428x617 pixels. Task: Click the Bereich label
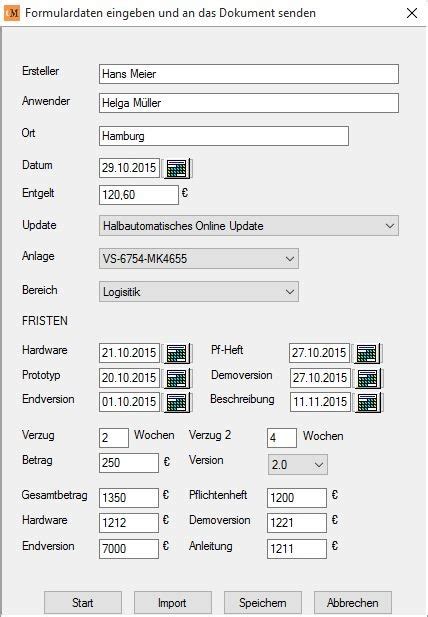click(x=40, y=290)
